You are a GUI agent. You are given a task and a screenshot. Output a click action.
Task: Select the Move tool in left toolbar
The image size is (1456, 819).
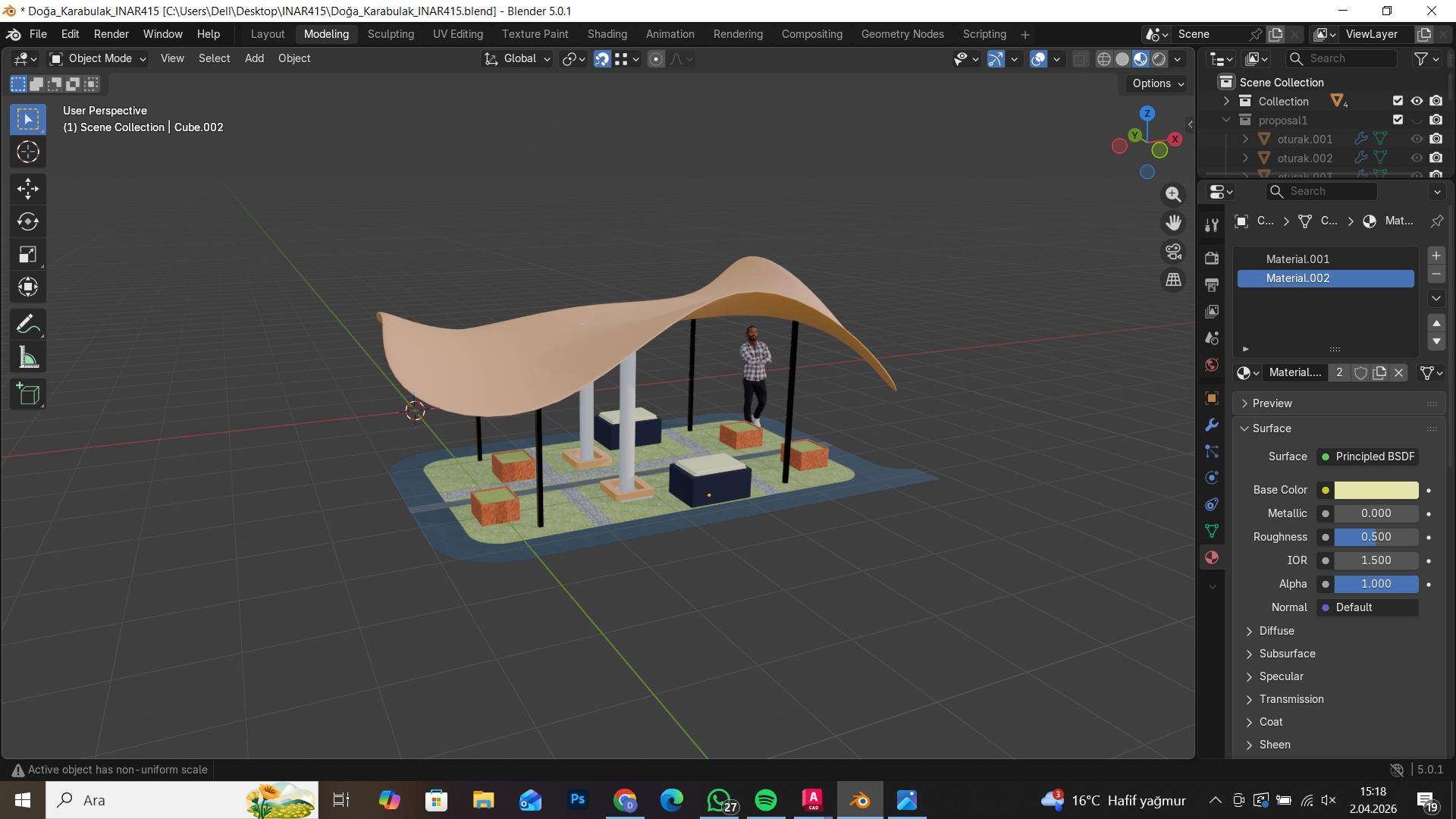point(28,189)
